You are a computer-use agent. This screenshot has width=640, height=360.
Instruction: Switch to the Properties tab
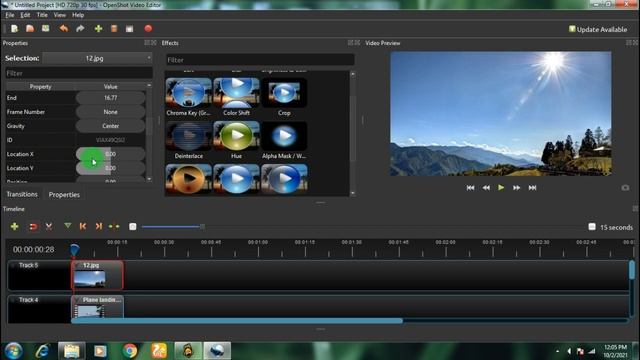[x=64, y=195]
